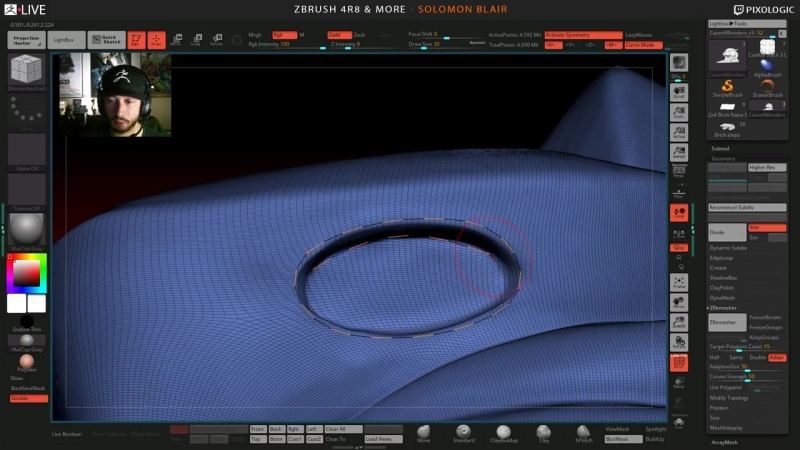The height and width of the screenshot is (450, 800).
Task: Select the AlphaBrush tool
Action: 767,68
